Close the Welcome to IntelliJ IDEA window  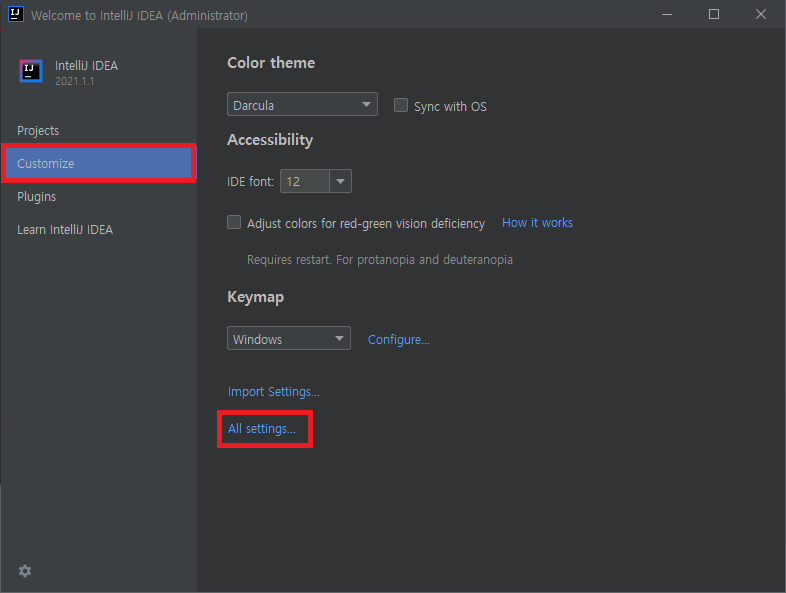pyautogui.click(x=760, y=15)
